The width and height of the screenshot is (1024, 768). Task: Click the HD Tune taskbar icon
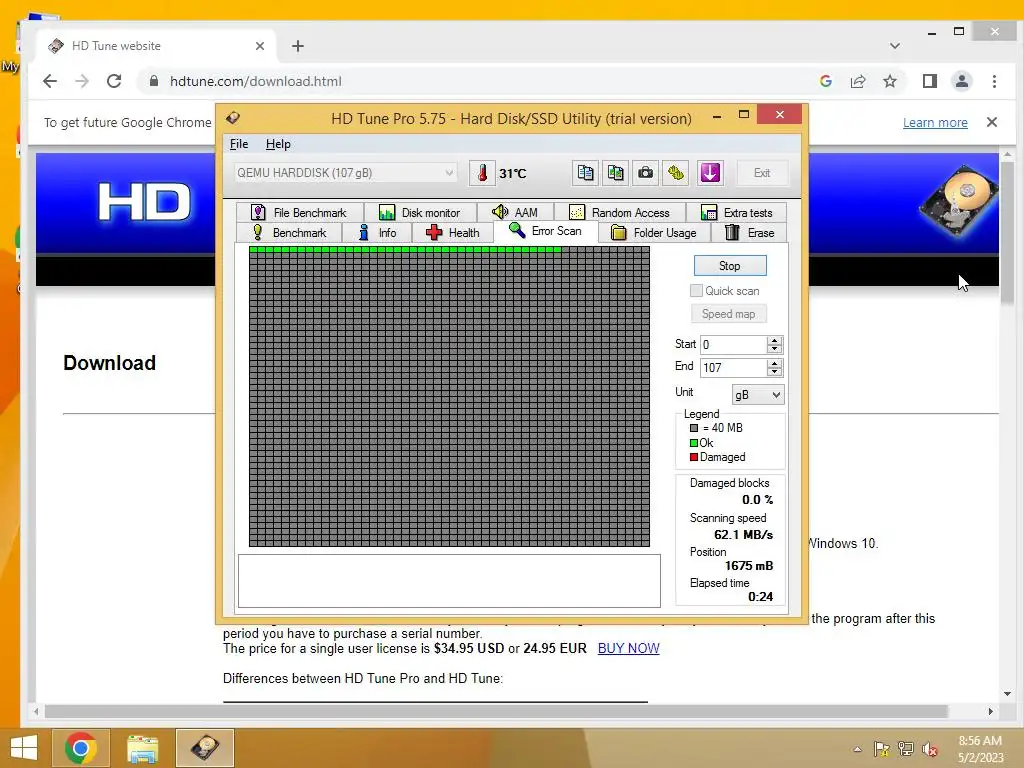pyautogui.click(x=205, y=748)
